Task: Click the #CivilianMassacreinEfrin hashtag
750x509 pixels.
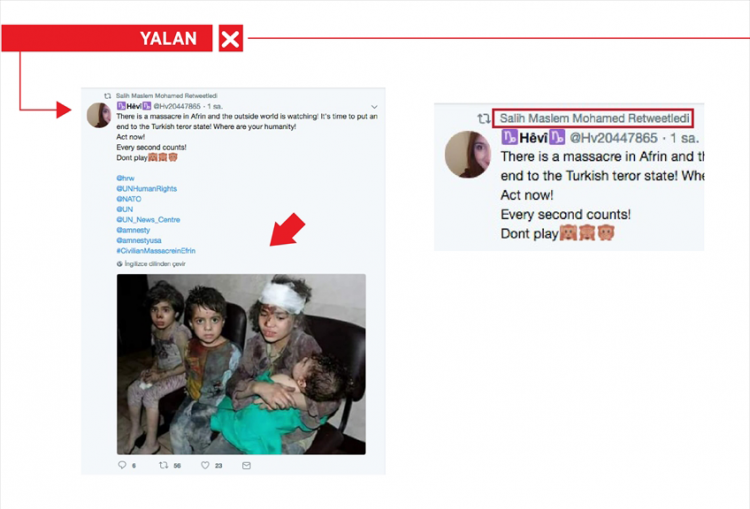Action: click(x=156, y=251)
